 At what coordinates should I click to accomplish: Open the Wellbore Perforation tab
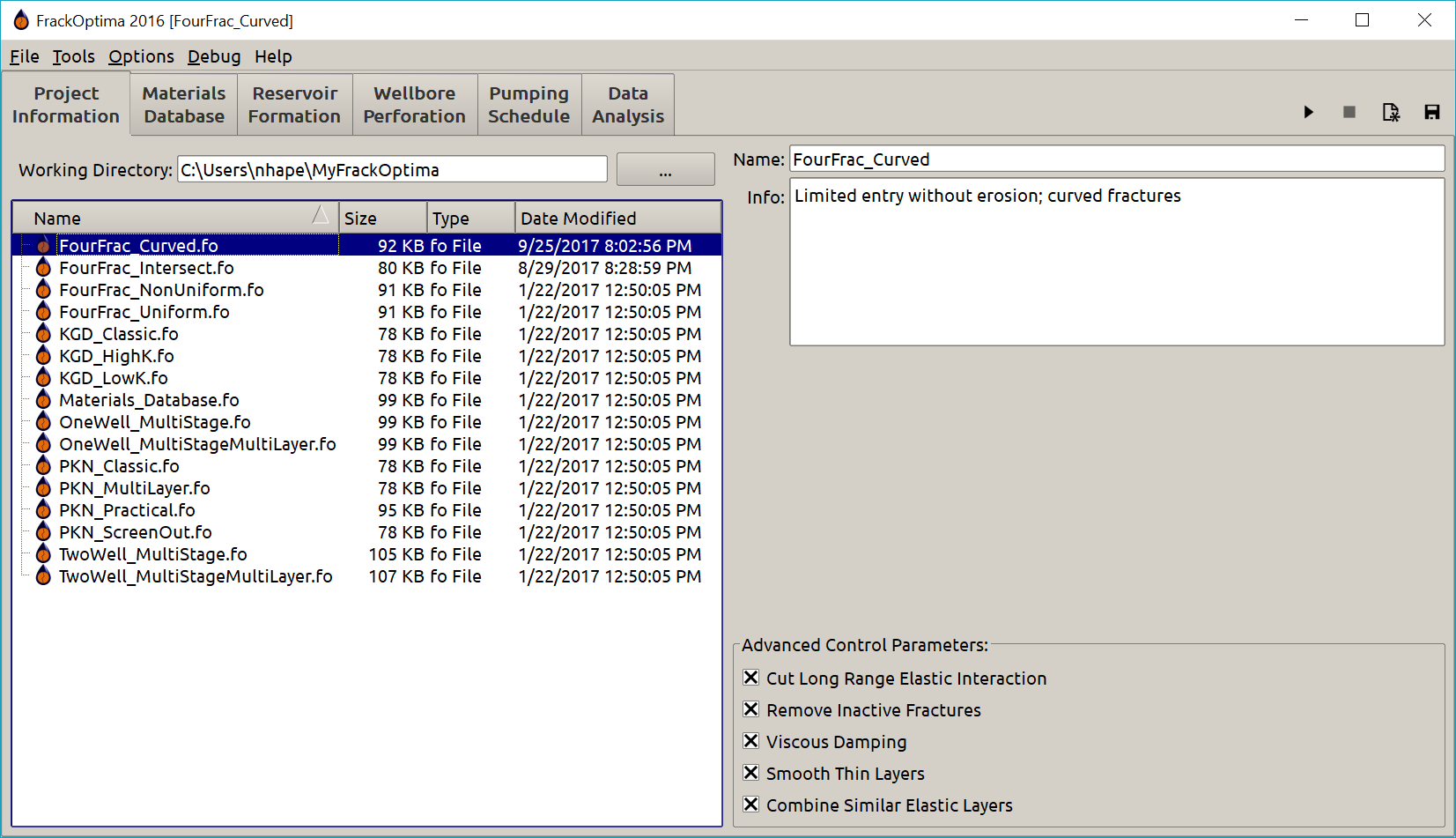click(x=415, y=105)
